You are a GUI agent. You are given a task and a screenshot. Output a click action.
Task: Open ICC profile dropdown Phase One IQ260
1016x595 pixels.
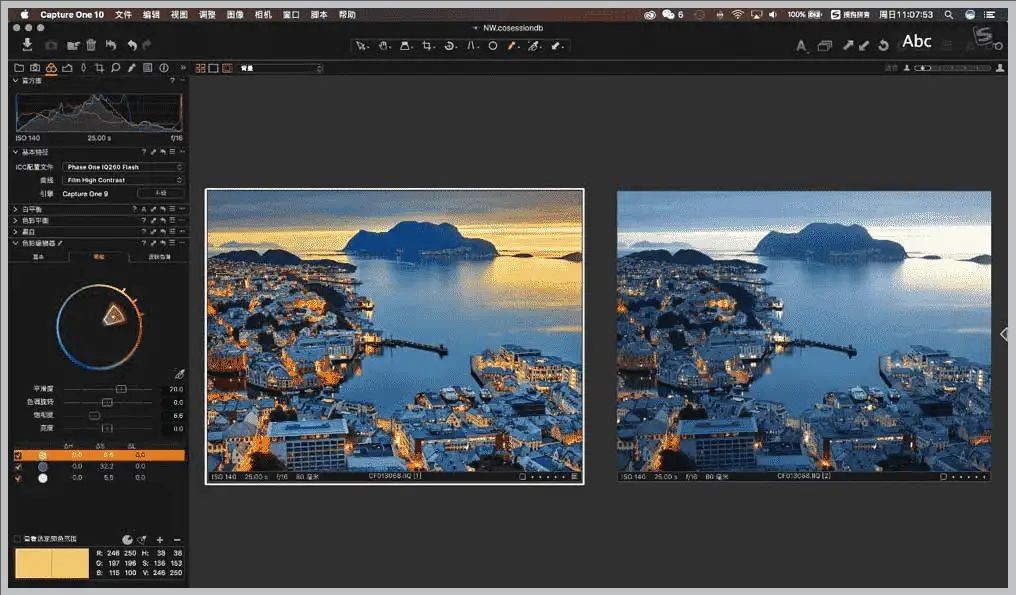point(123,167)
